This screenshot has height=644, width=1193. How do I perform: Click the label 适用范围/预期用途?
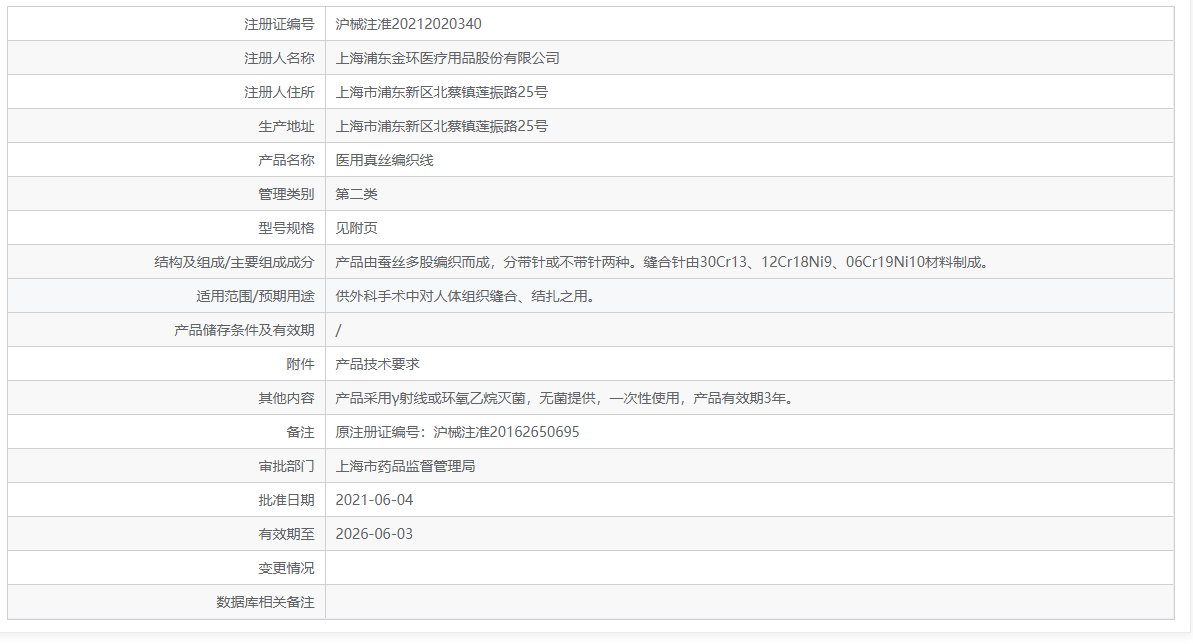255,296
